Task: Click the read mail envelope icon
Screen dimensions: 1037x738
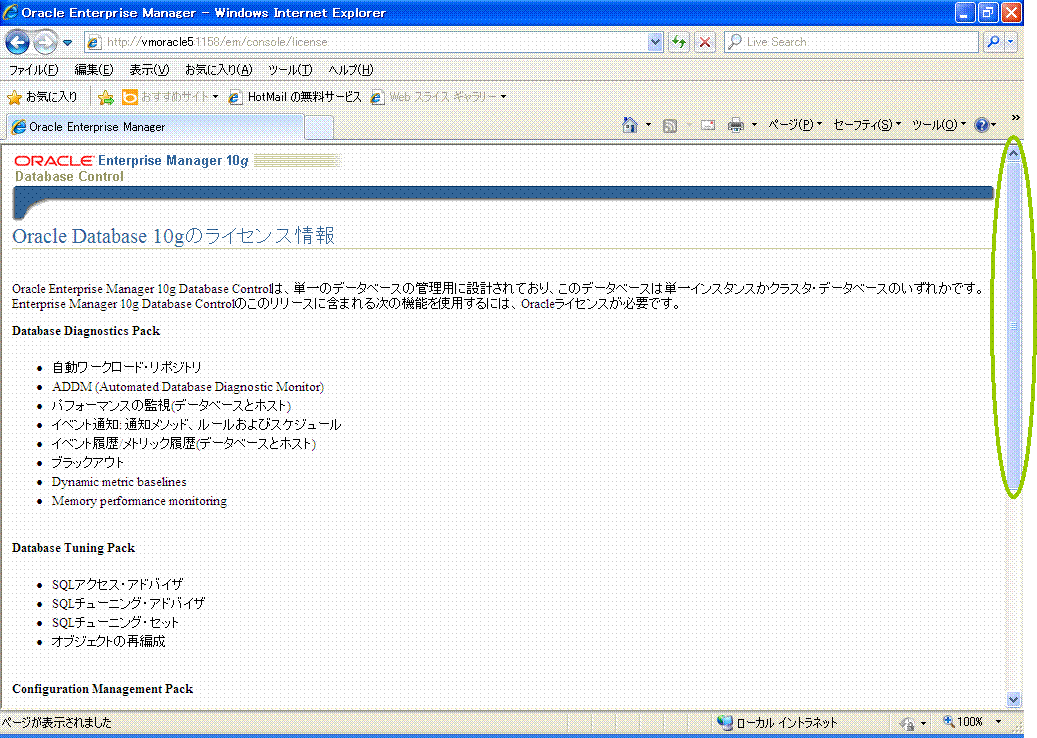Action: click(708, 125)
